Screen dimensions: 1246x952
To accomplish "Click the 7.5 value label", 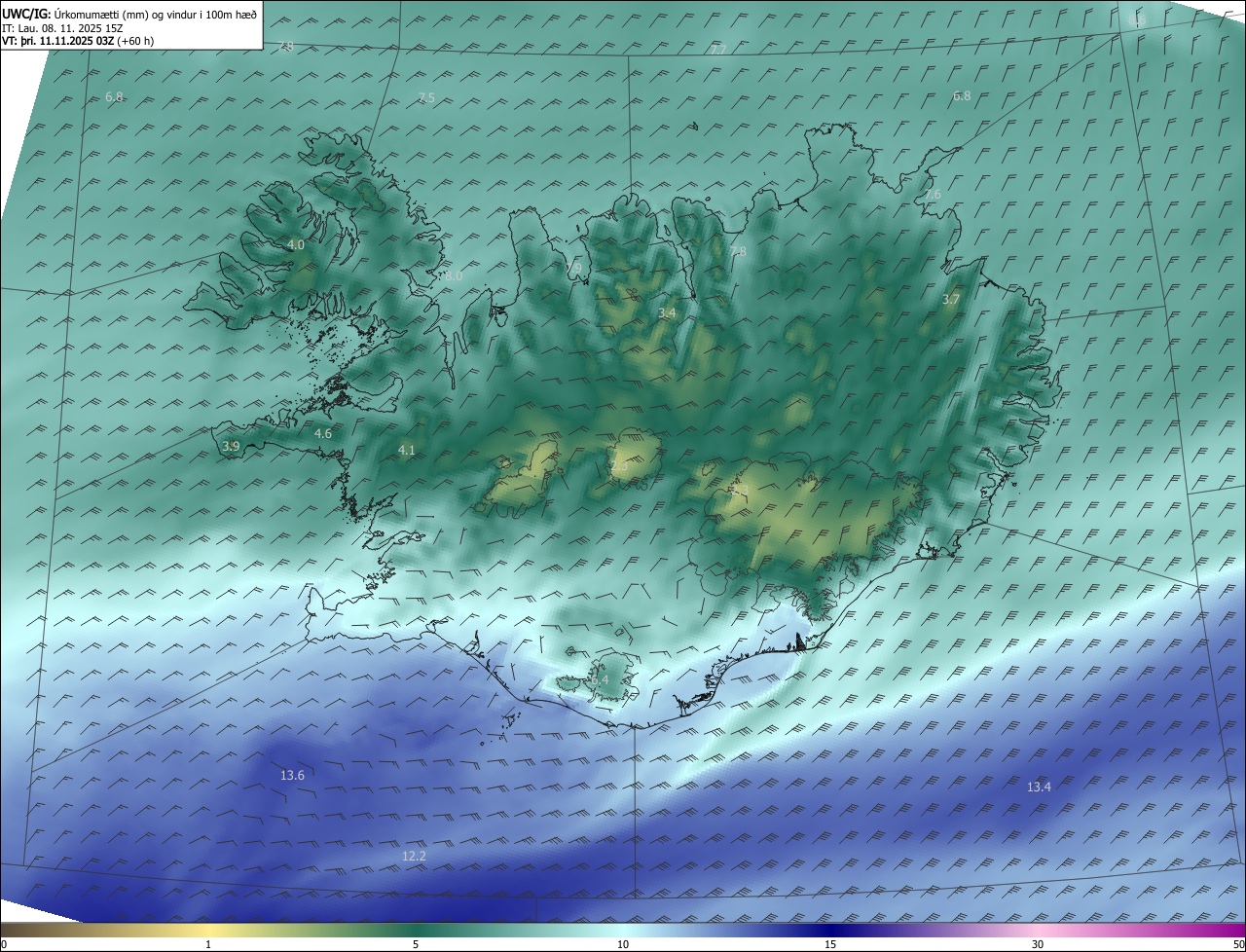I will [x=426, y=98].
